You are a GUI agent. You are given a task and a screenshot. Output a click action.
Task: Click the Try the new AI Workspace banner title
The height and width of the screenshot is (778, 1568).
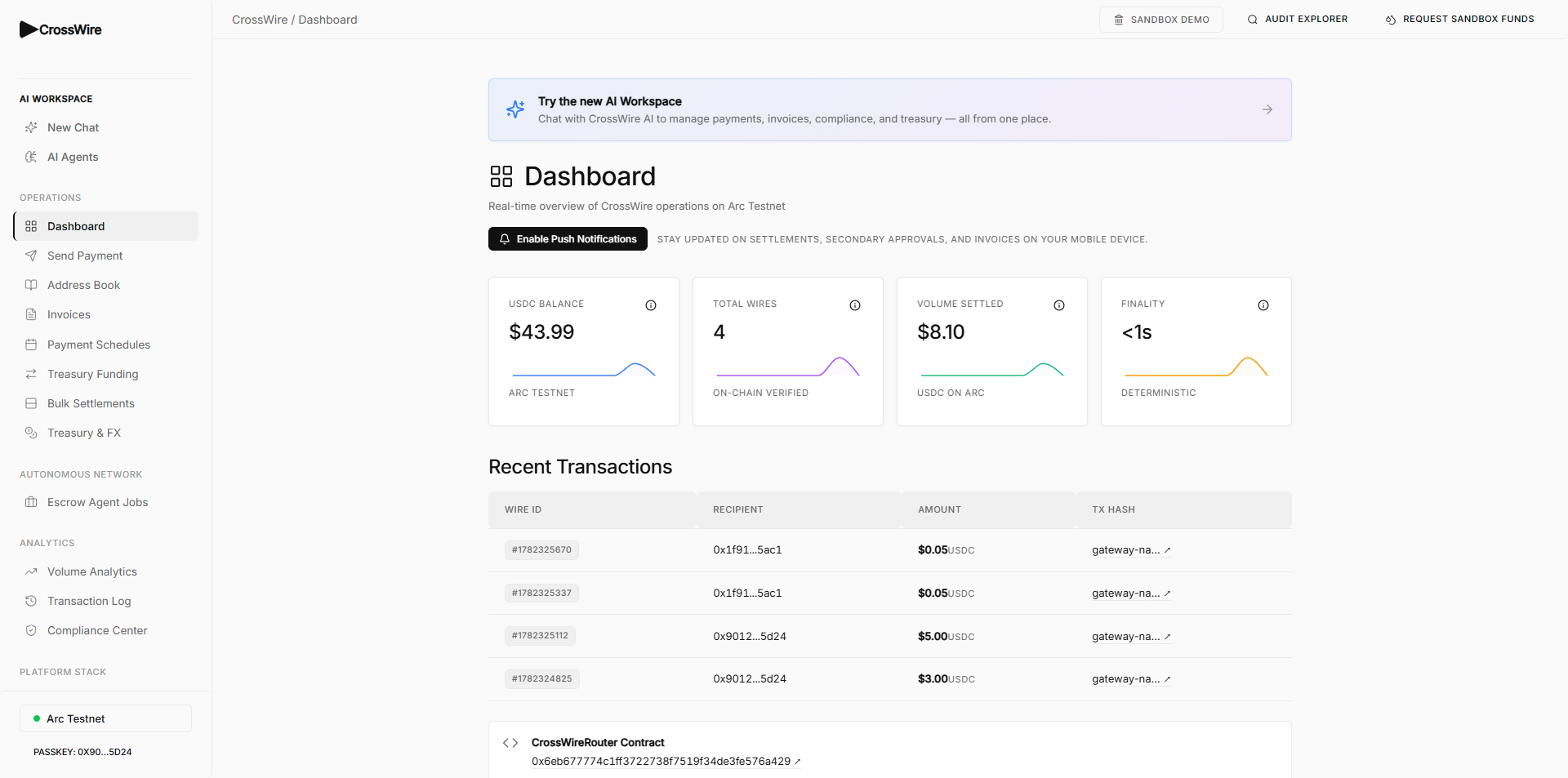[610, 101]
